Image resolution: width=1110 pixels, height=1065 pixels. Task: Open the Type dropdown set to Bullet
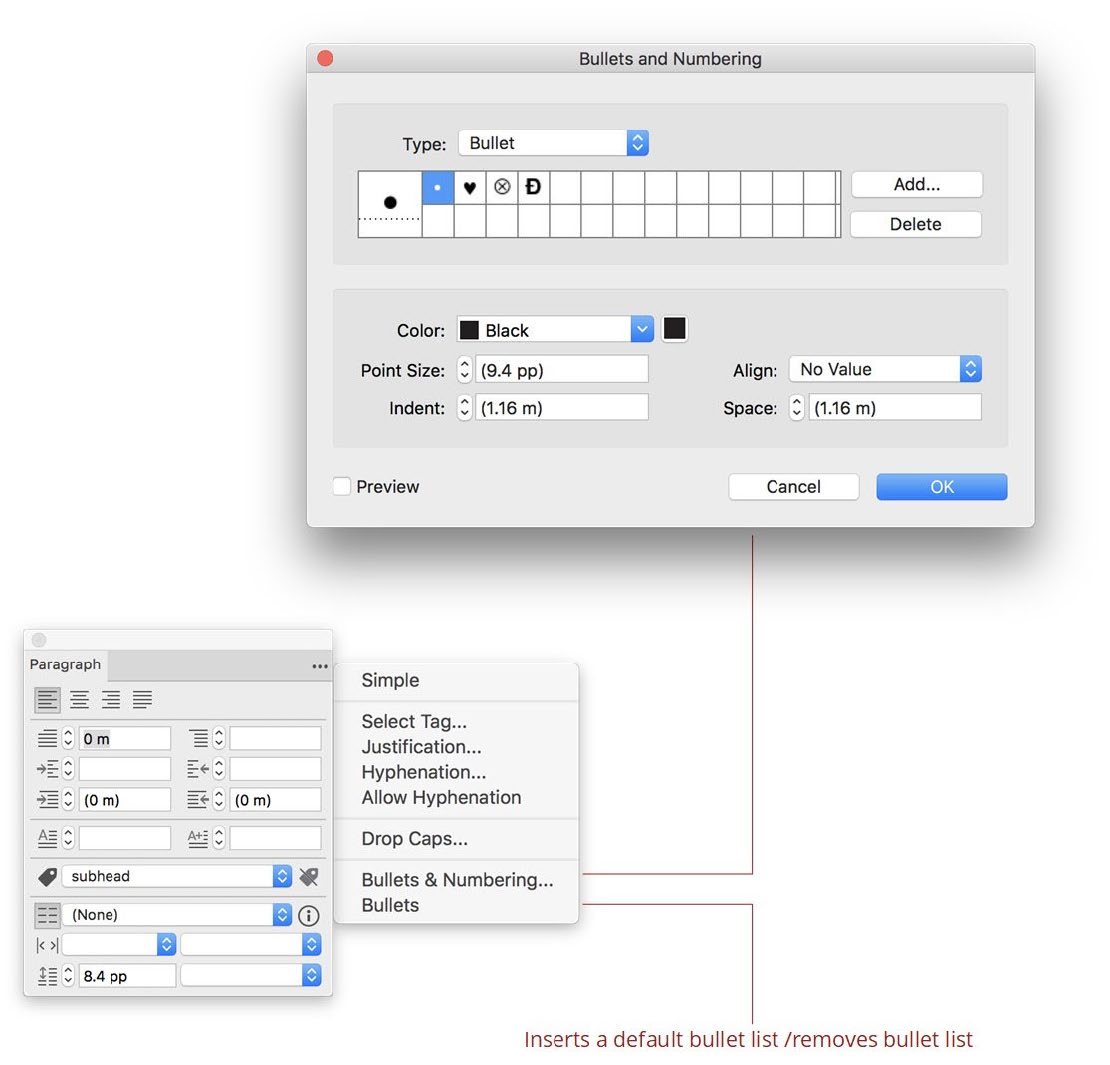pyautogui.click(x=553, y=143)
